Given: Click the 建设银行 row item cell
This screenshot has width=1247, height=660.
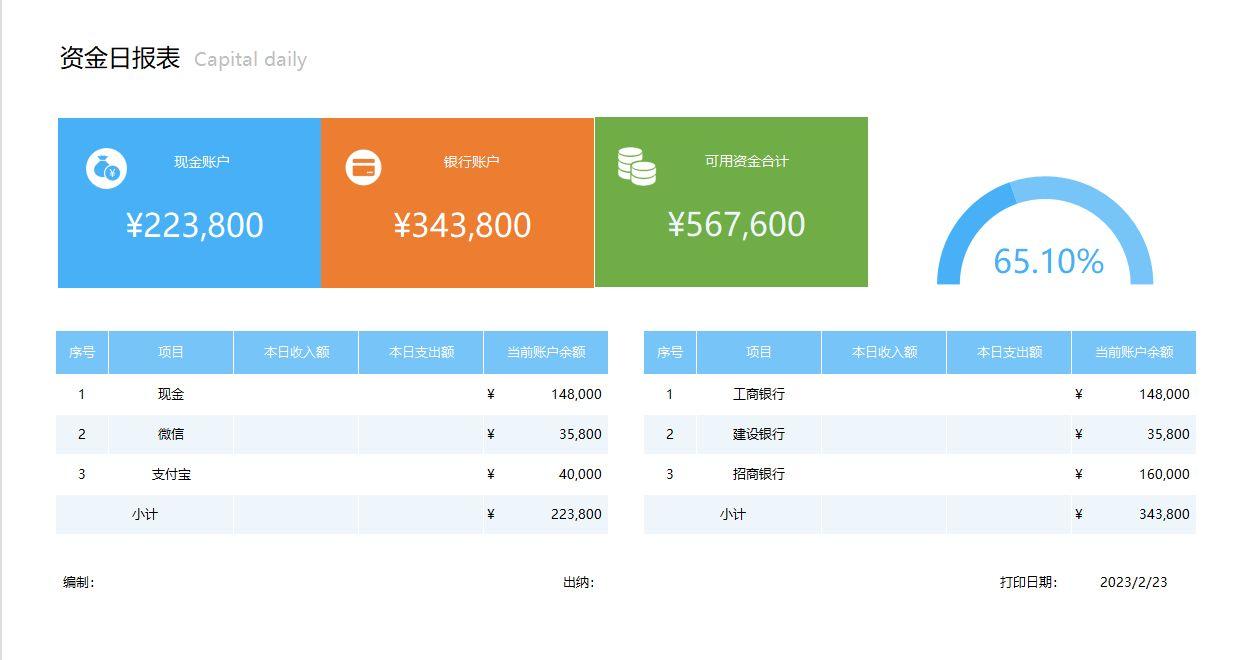Looking at the screenshot, I should pos(758,434).
